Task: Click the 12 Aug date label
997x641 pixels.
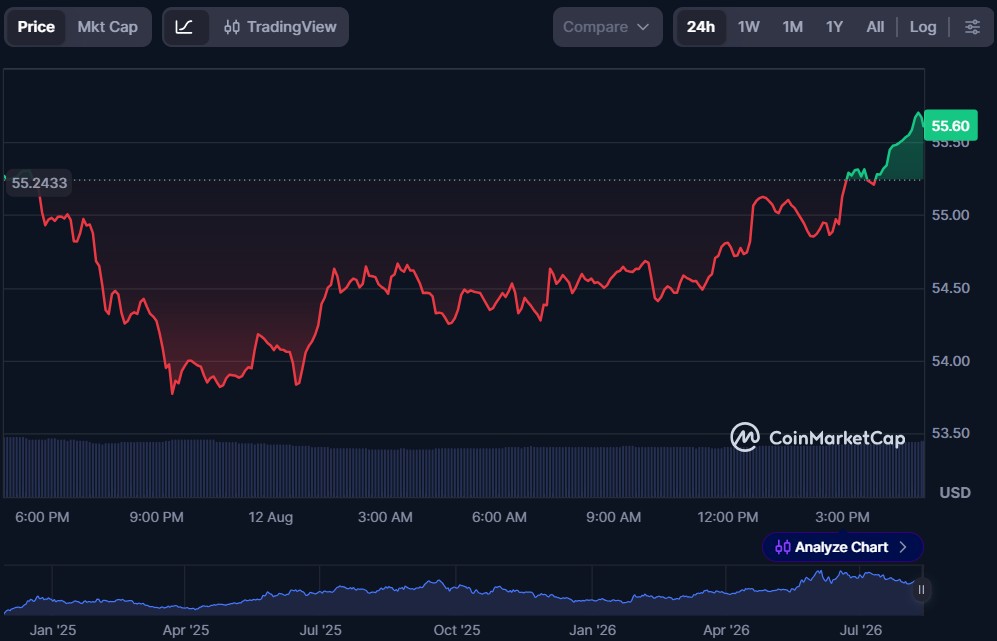Action: (x=270, y=518)
